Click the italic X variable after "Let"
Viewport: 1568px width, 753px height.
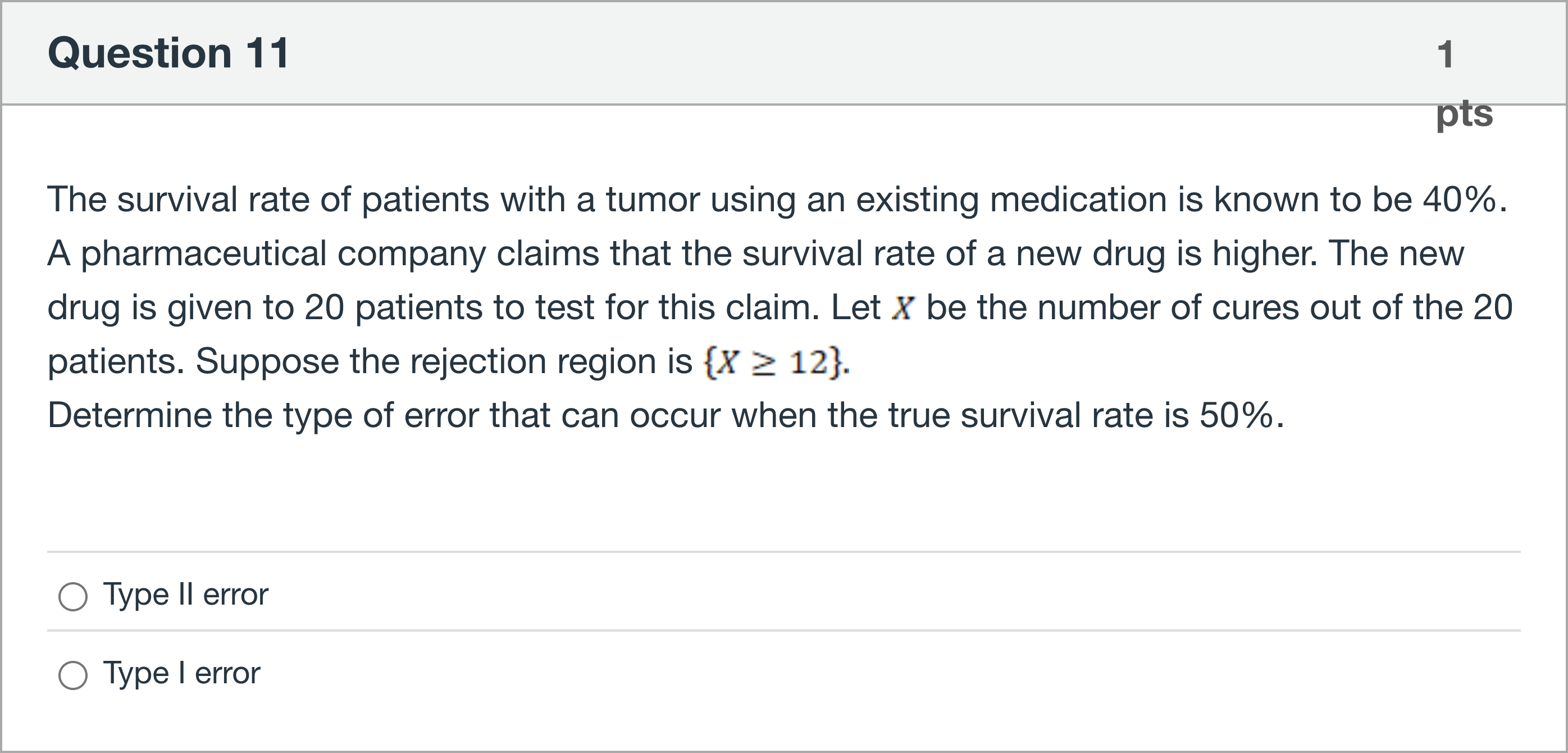click(x=902, y=307)
